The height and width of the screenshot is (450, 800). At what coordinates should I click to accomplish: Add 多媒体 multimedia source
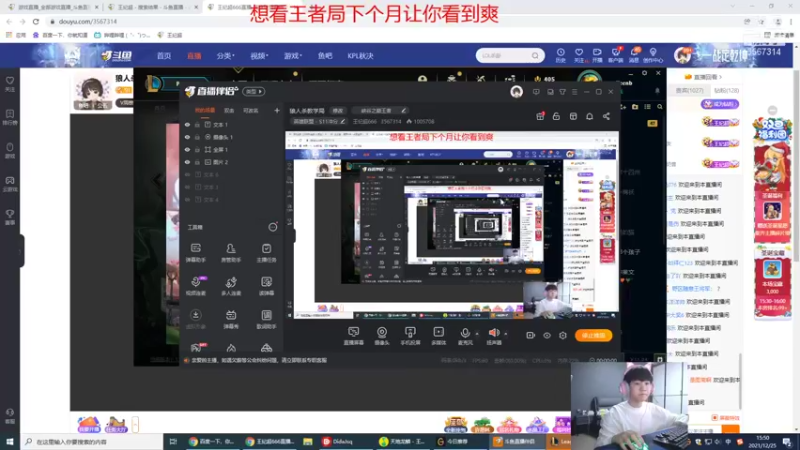click(x=439, y=336)
